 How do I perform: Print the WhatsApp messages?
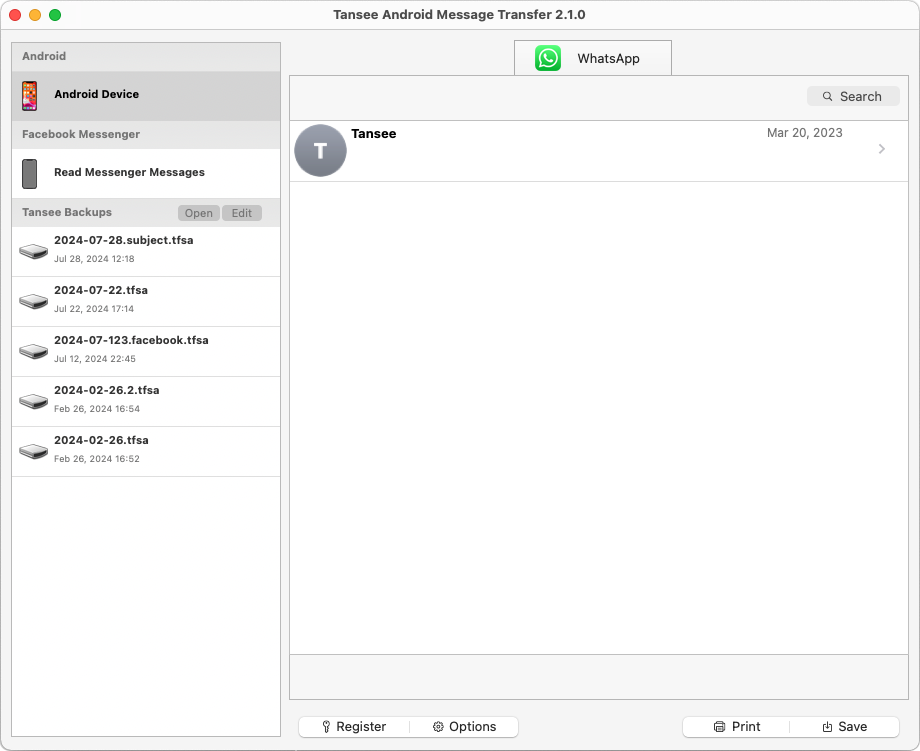[736, 726]
